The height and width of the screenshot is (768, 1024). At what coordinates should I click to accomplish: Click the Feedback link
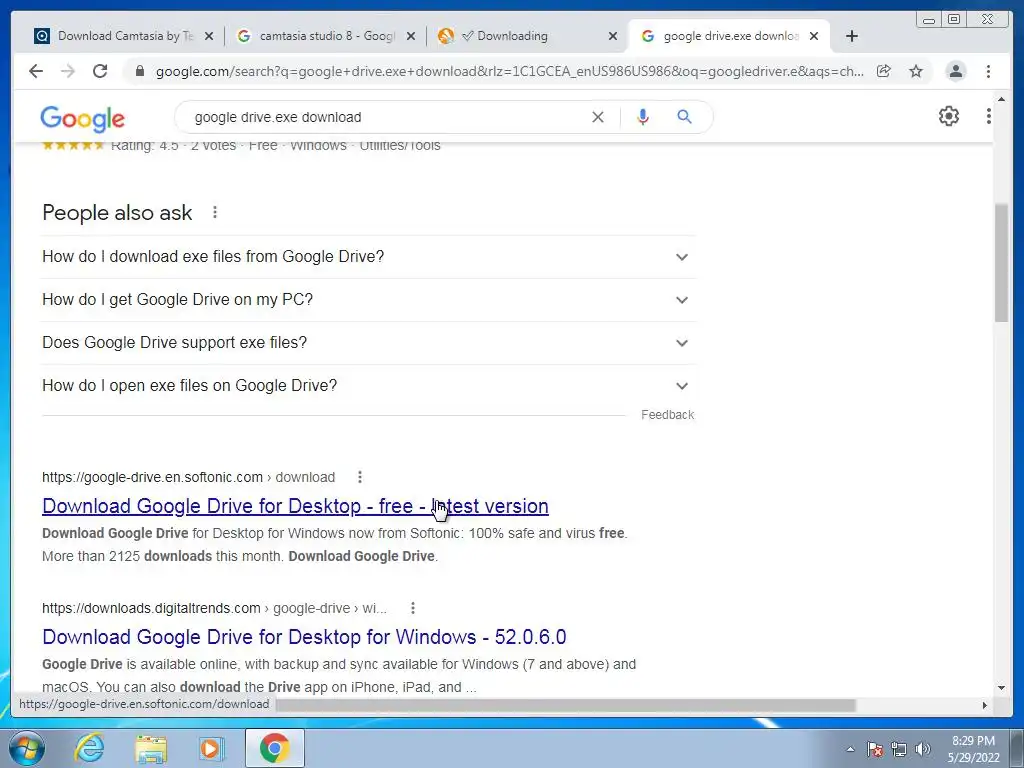click(x=667, y=415)
